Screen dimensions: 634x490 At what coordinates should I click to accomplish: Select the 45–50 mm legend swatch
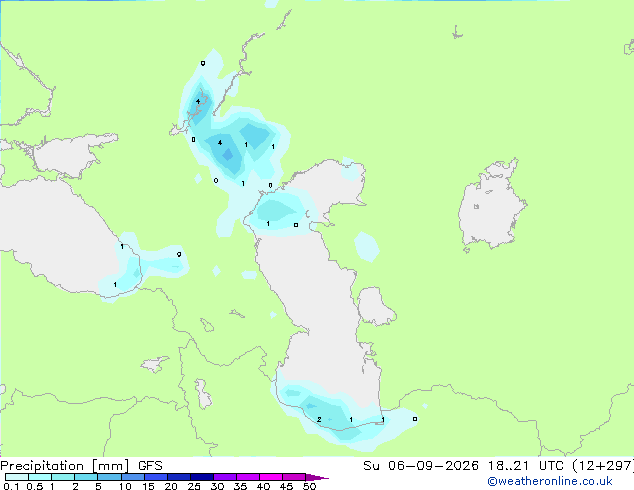(294, 477)
